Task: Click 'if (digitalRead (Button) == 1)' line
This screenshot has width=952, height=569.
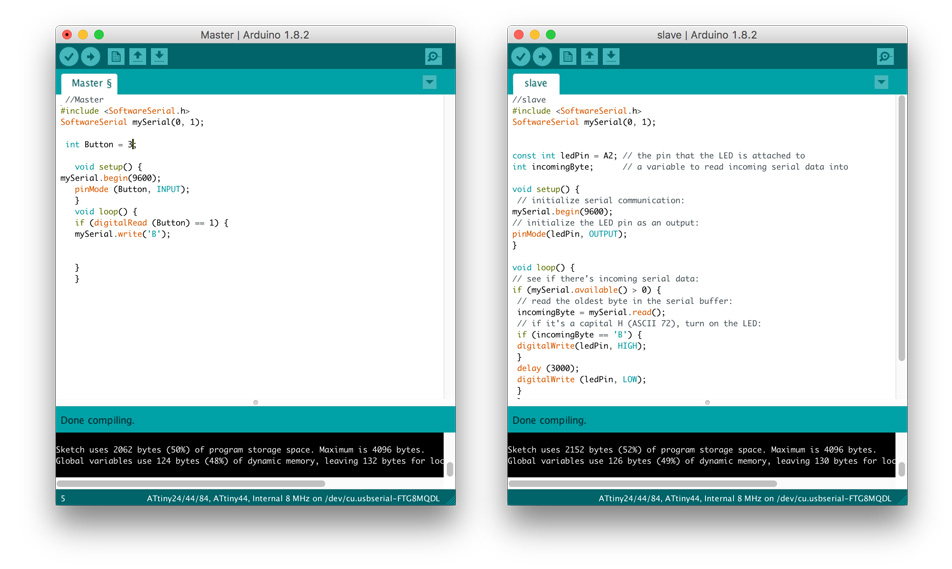Action: click(x=151, y=223)
